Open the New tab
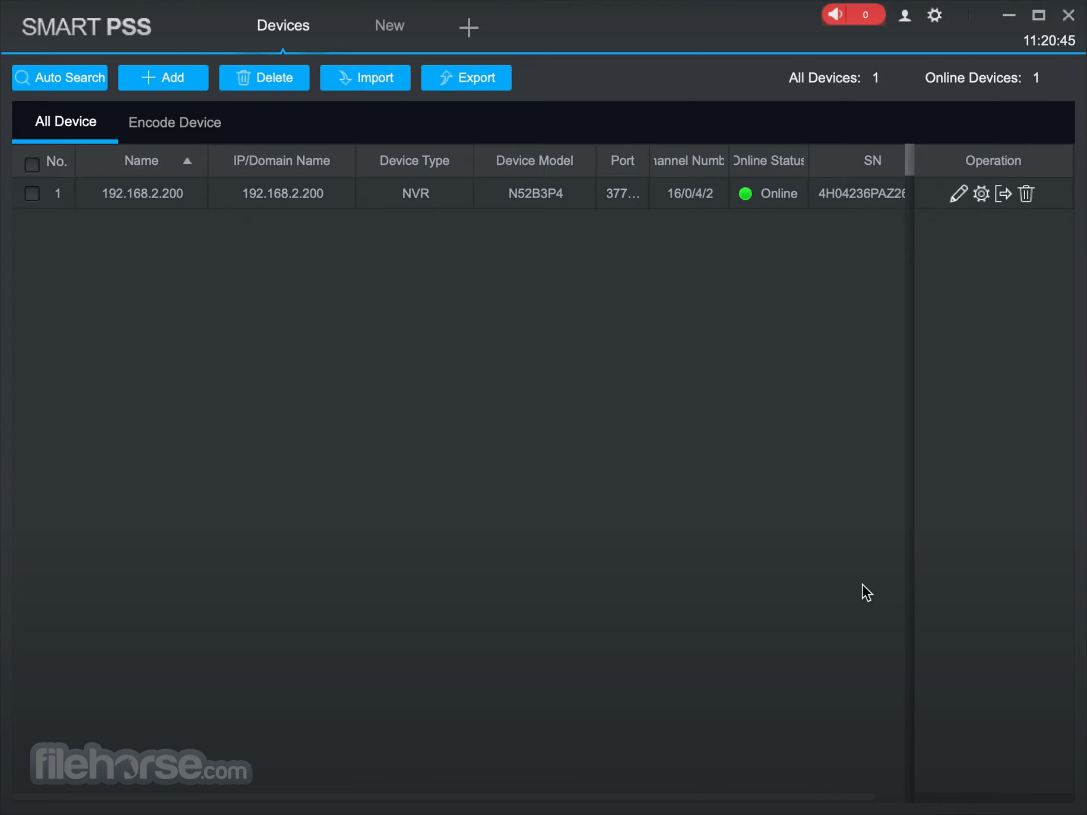 (390, 26)
